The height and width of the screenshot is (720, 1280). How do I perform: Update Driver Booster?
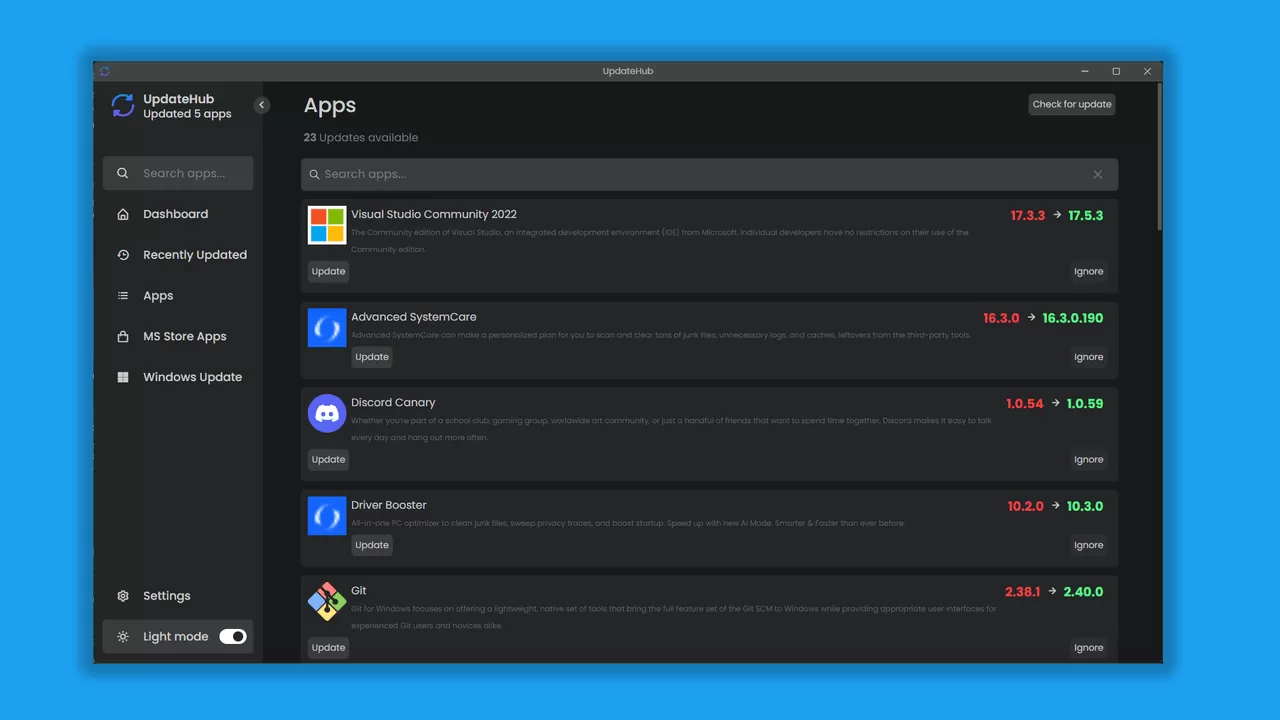click(371, 545)
